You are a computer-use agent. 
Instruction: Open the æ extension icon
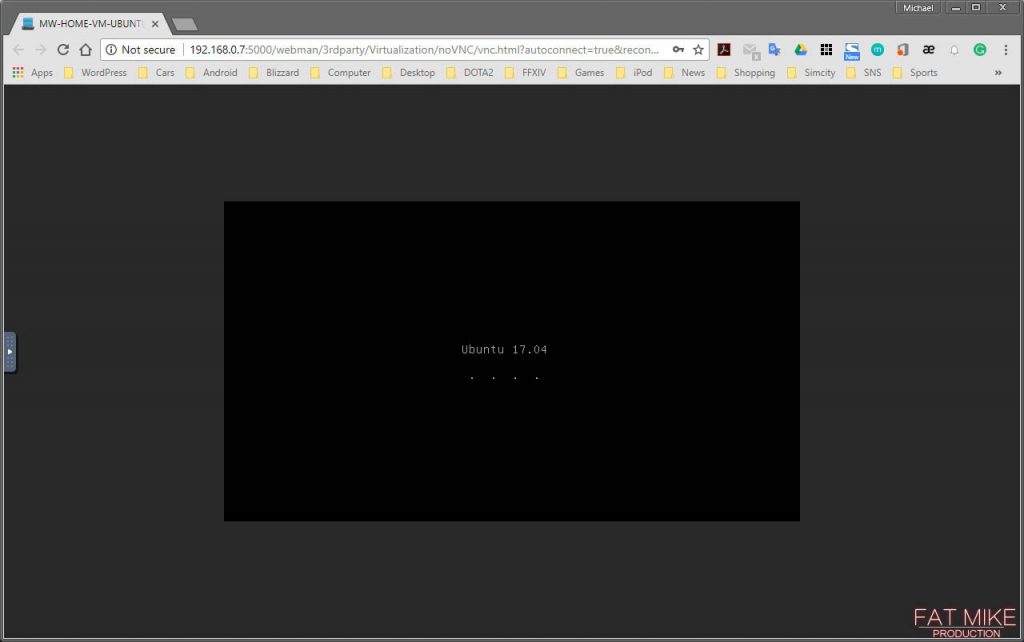coord(928,50)
